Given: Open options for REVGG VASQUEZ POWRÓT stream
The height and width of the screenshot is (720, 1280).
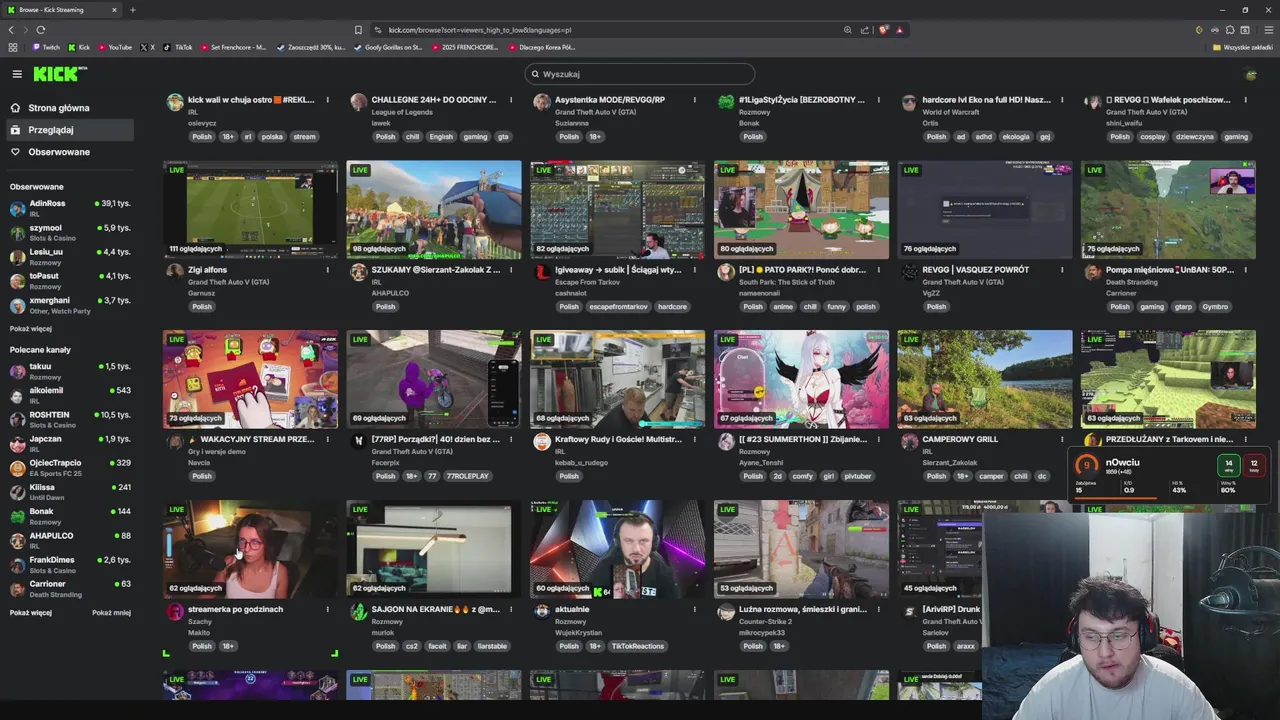Looking at the screenshot, I should tap(1062, 270).
